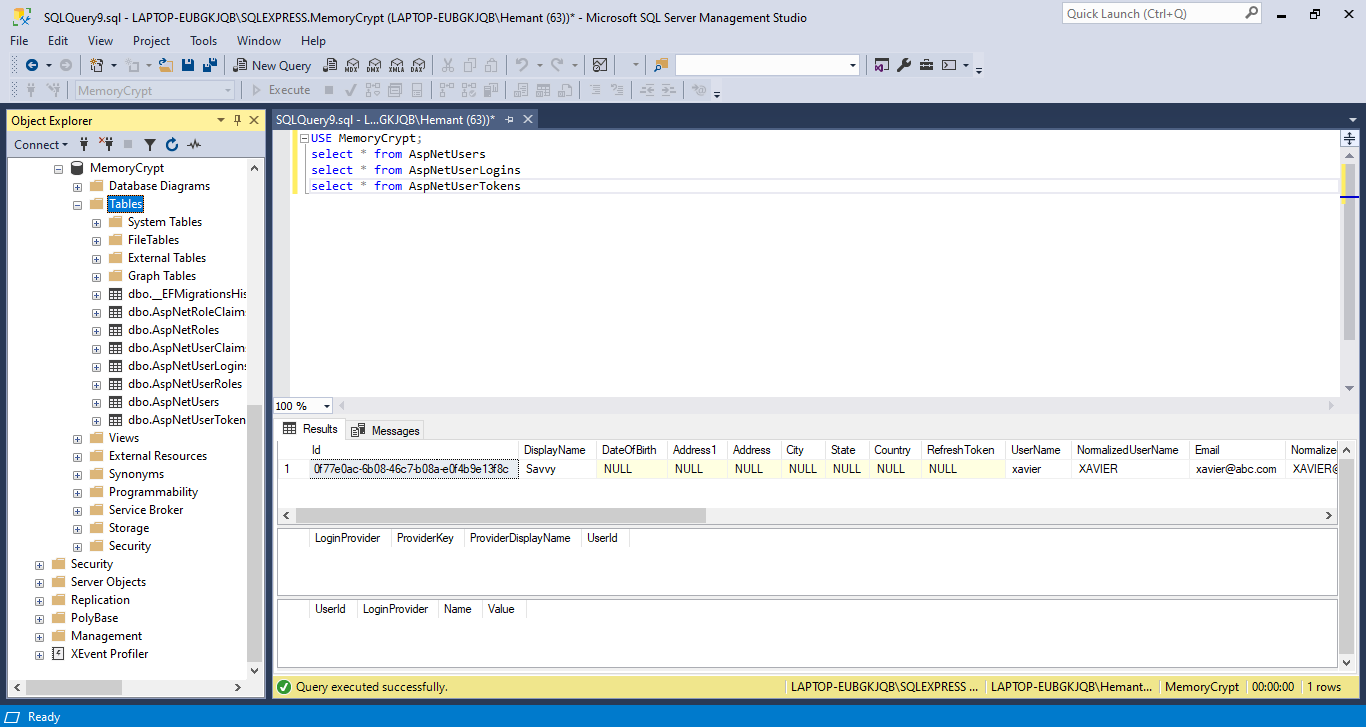1366x727 pixels.
Task: Switch to the Messages tab
Action: click(386, 430)
